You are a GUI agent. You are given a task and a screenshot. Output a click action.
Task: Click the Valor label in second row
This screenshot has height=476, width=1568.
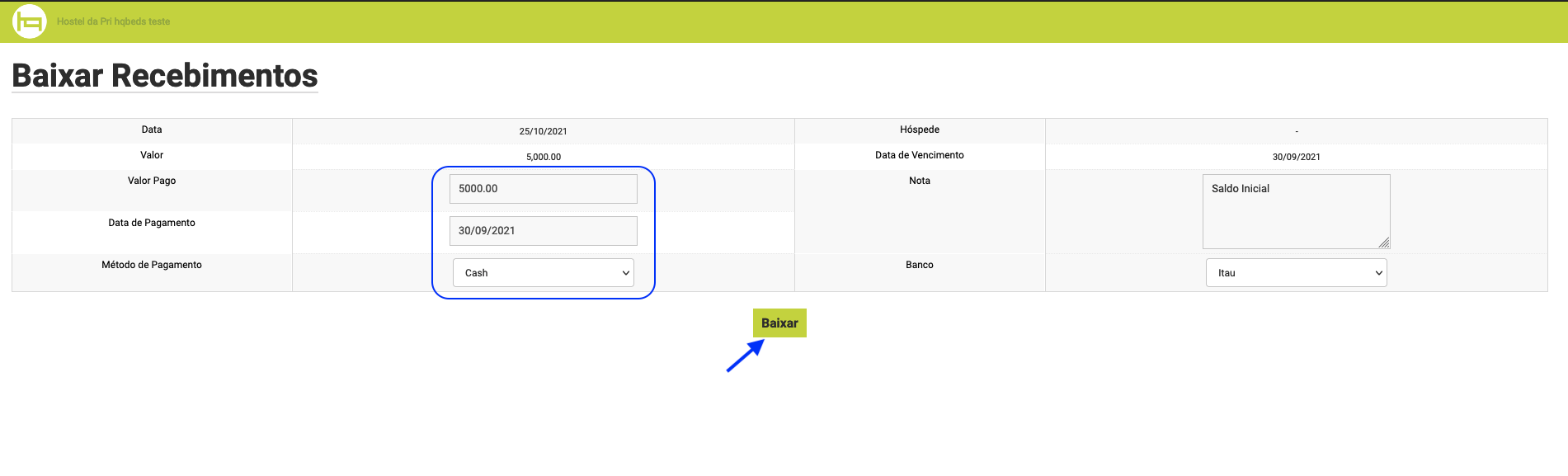tap(152, 155)
